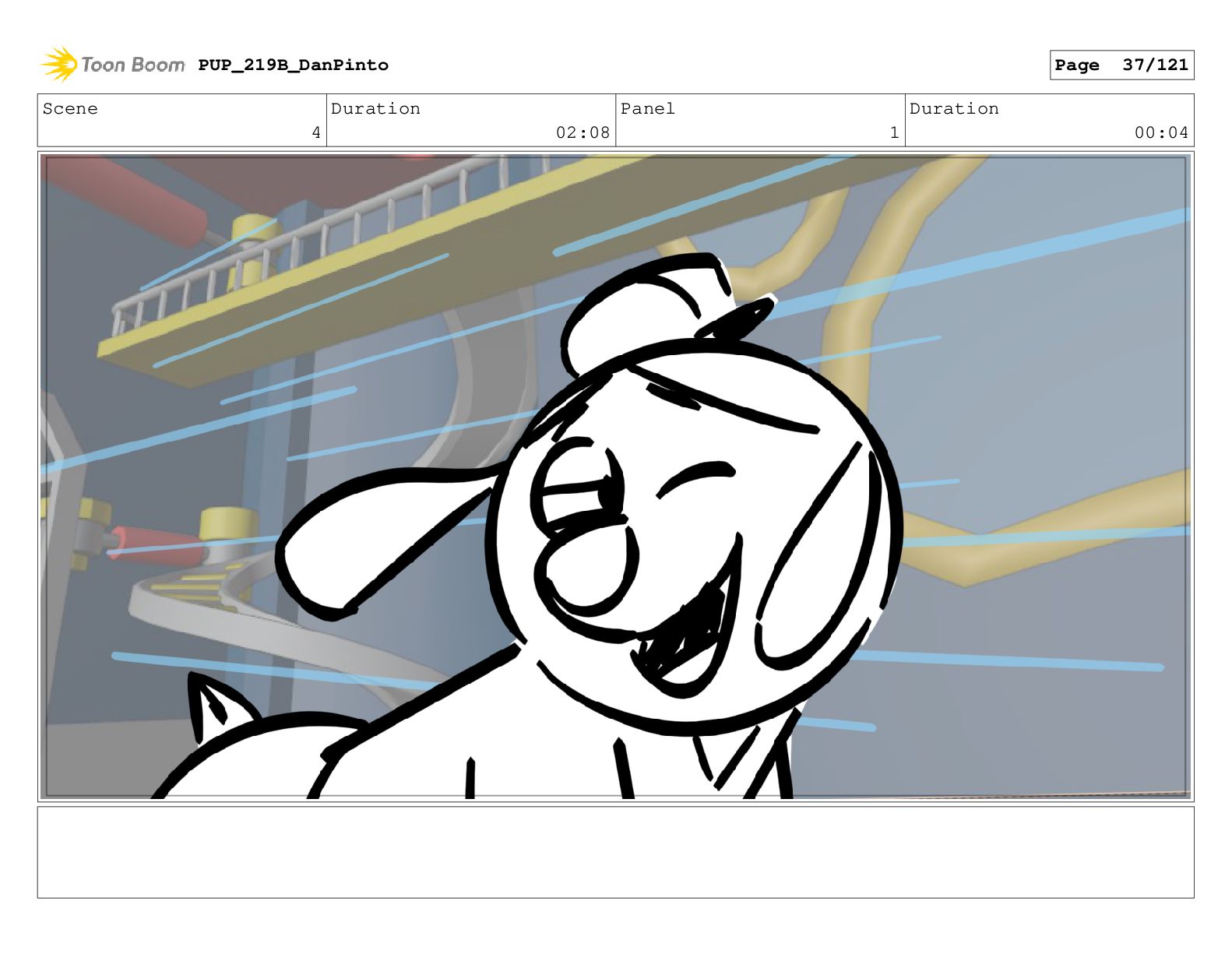
Task: Click panel duration value 00:04
Action: (1161, 133)
